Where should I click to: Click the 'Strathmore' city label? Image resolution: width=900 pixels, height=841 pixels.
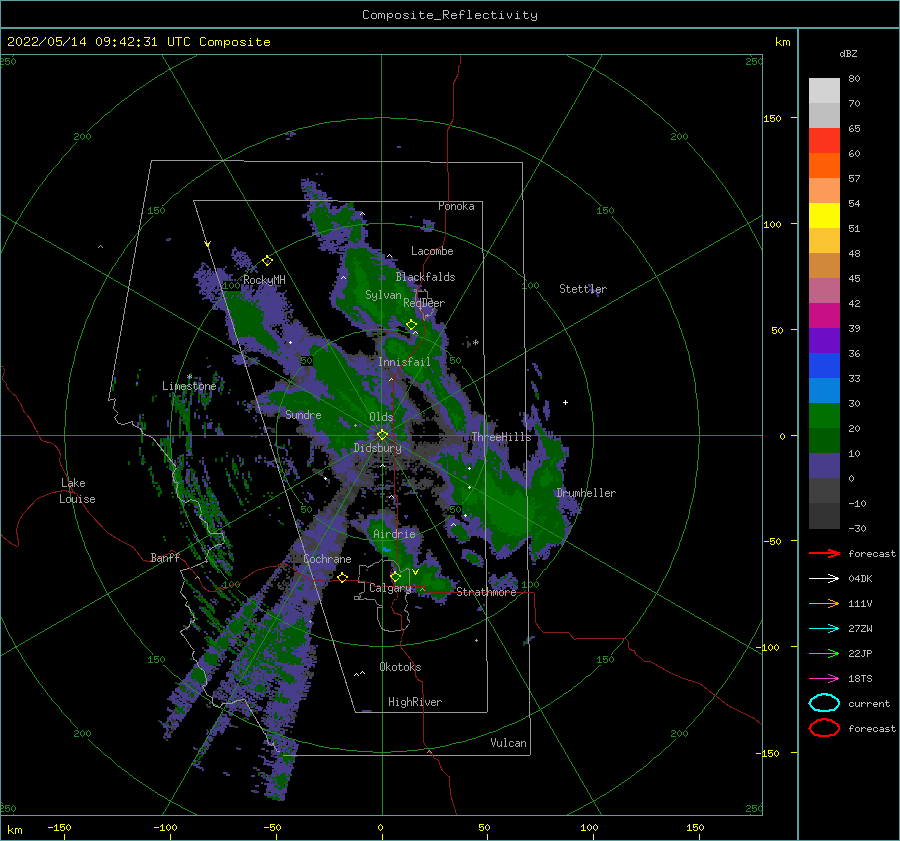pos(486,592)
